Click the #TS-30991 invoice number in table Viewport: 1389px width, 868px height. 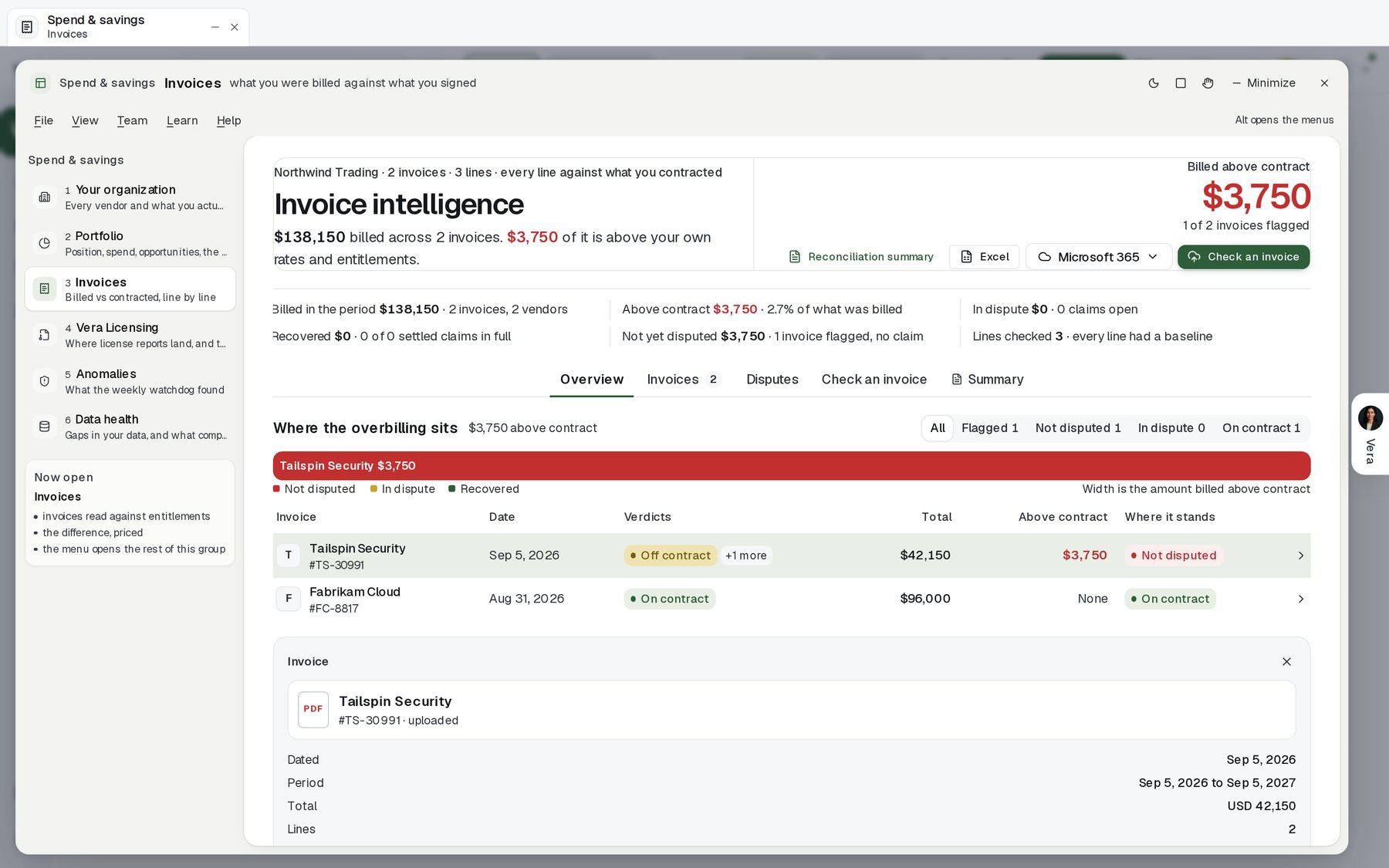336,566
